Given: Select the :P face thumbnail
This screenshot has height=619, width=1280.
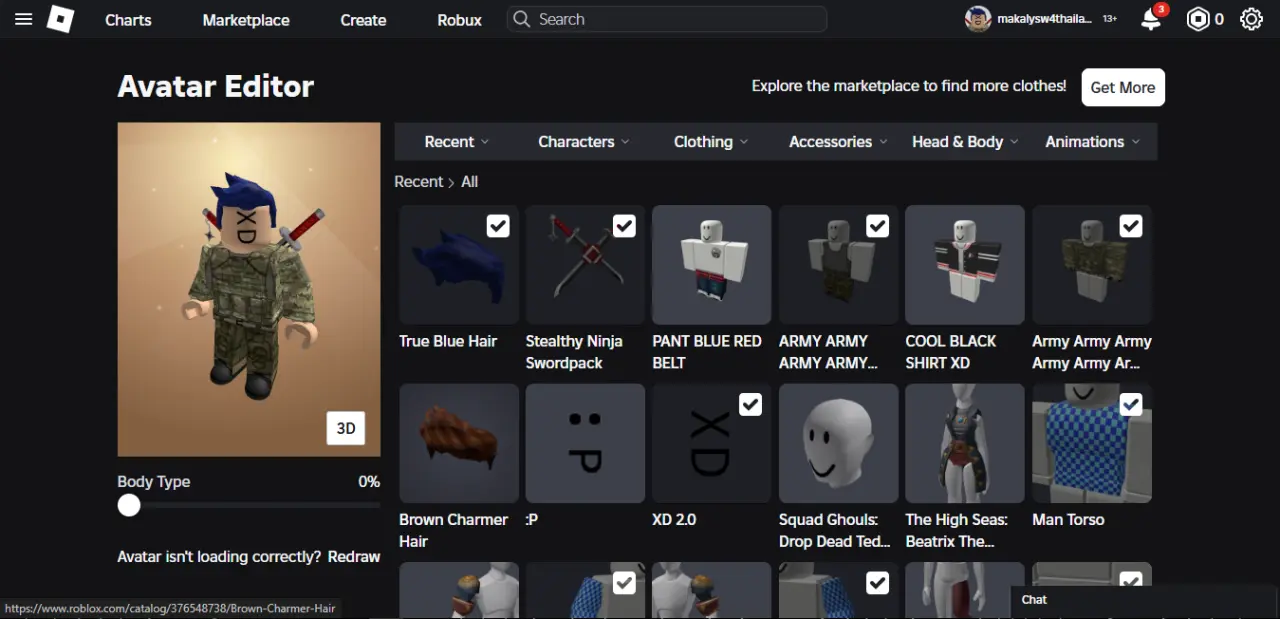Looking at the screenshot, I should point(585,443).
